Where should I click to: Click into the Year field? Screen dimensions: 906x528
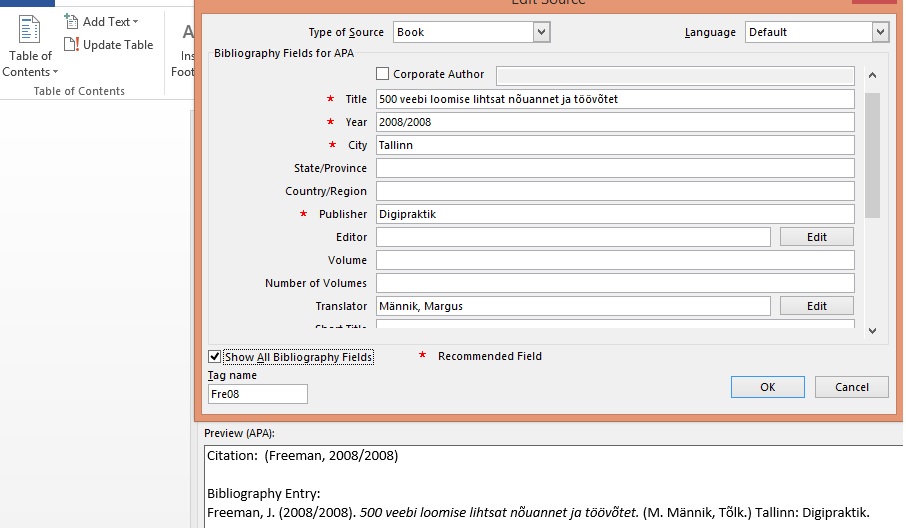click(x=615, y=122)
